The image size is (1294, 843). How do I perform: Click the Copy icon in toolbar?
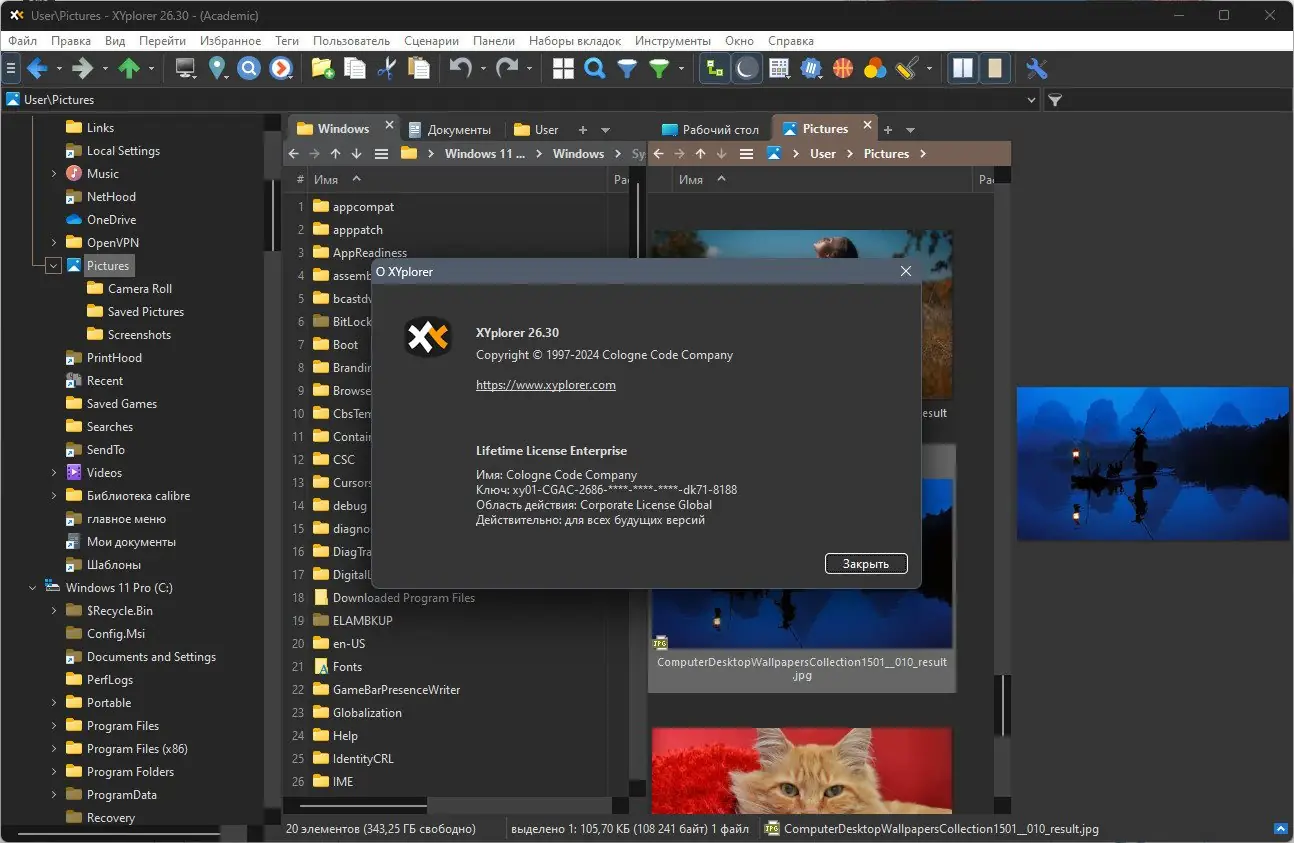pos(354,68)
